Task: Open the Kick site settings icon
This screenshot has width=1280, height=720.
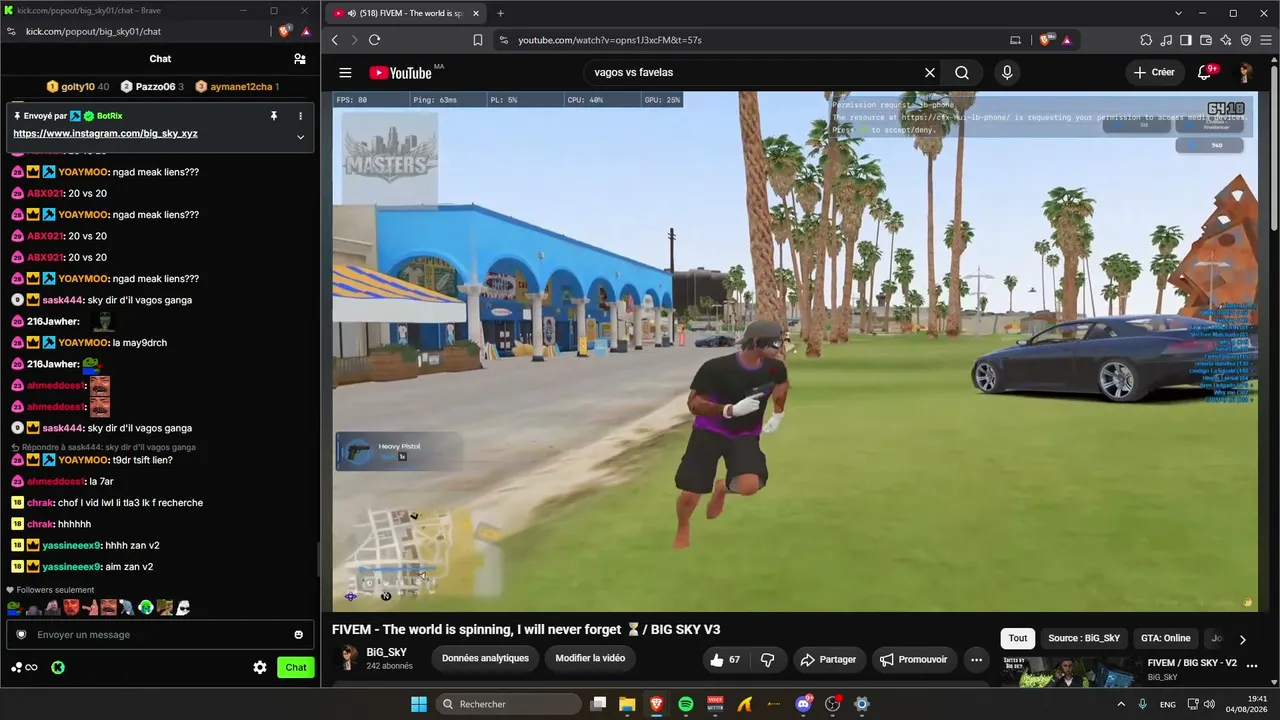Action: point(11,31)
